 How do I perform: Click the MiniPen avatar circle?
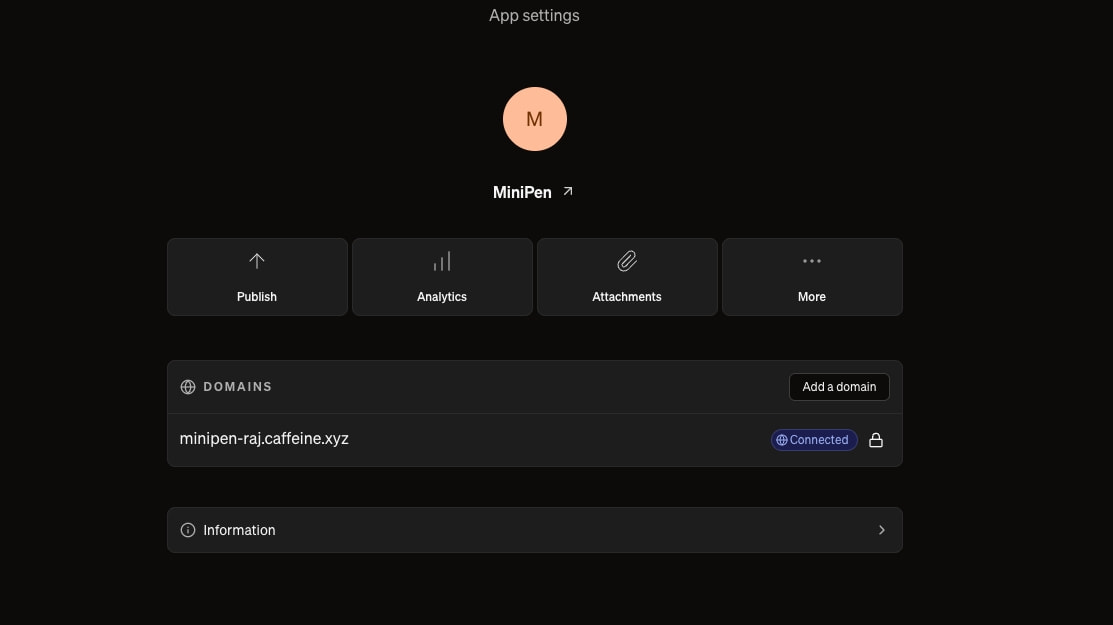(534, 119)
